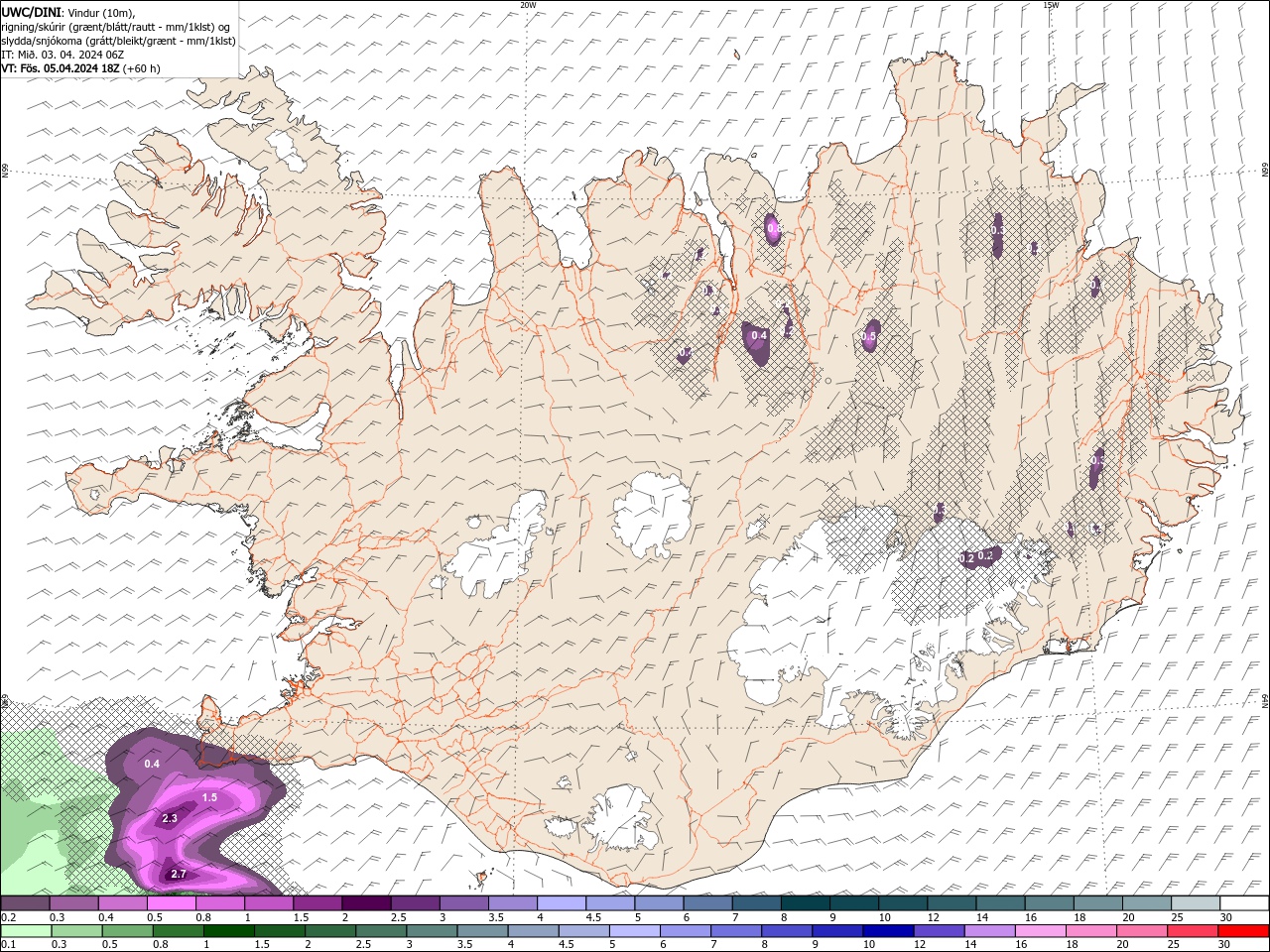
Task: Click the 'VT: Fös. 05.04.2024 18Z' valid time
Action: tap(60, 68)
